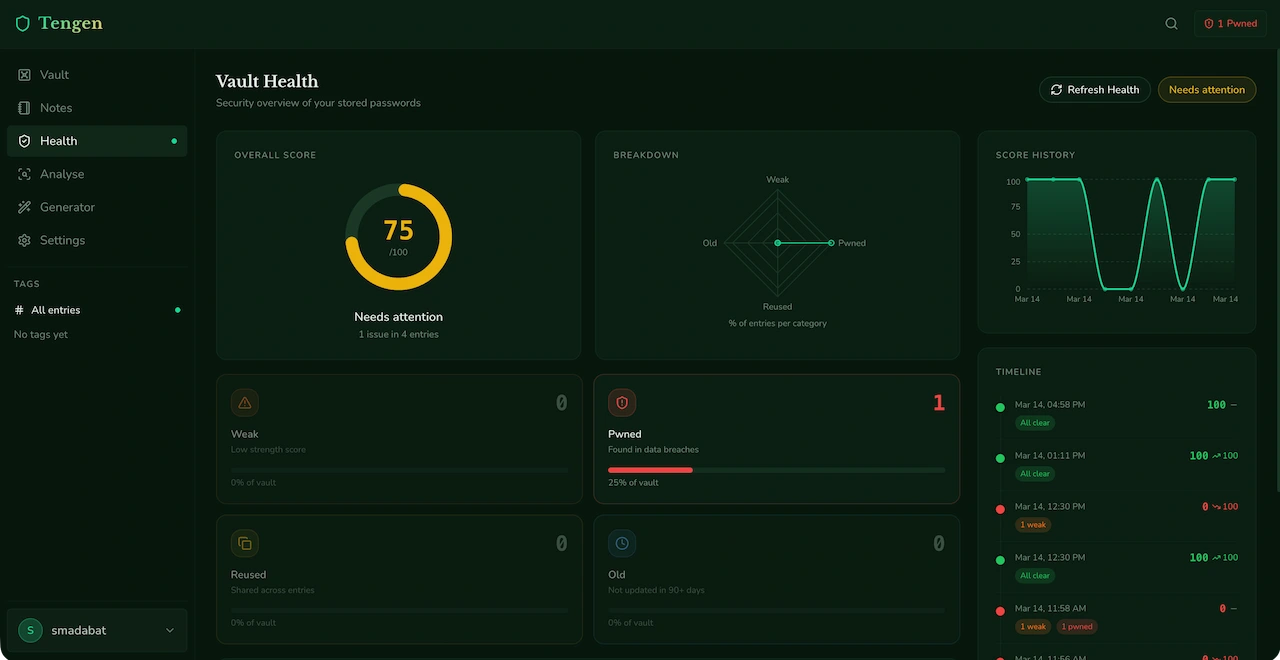The width and height of the screenshot is (1280, 660).
Task: Click the Notes notebook icon
Action: [x=25, y=108]
